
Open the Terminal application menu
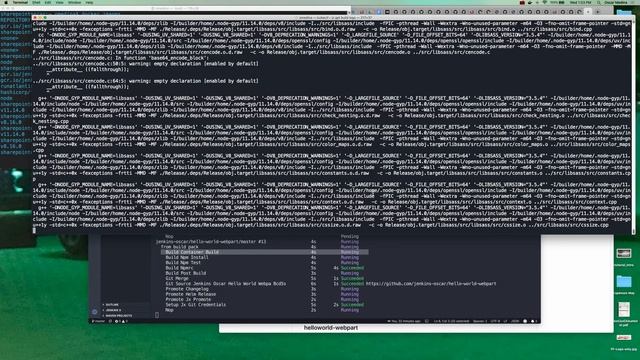pos(20,2)
